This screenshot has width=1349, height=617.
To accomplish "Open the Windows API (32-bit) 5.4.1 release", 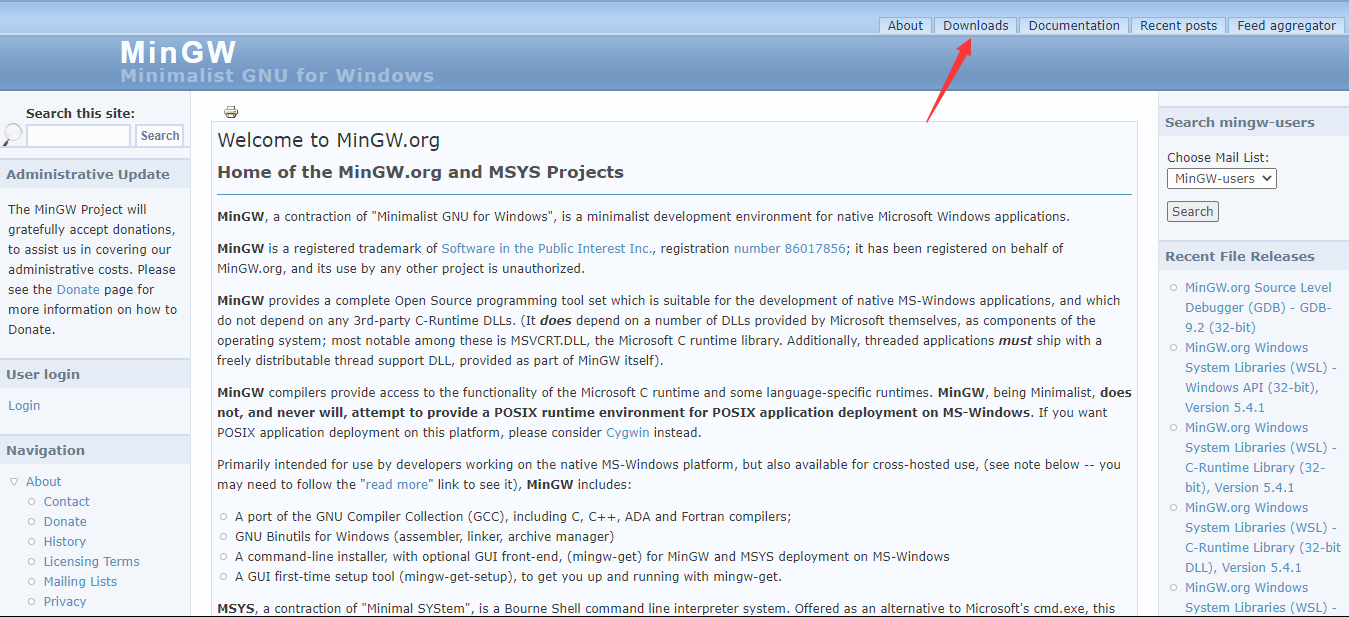I will pyautogui.click(x=1261, y=377).
